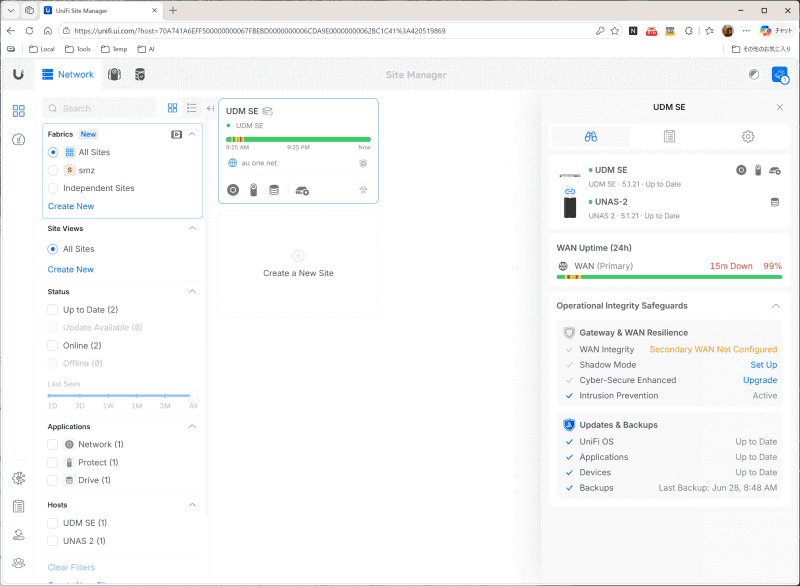Collapse the Applications section chevron
The height and width of the screenshot is (586, 800).
192,426
